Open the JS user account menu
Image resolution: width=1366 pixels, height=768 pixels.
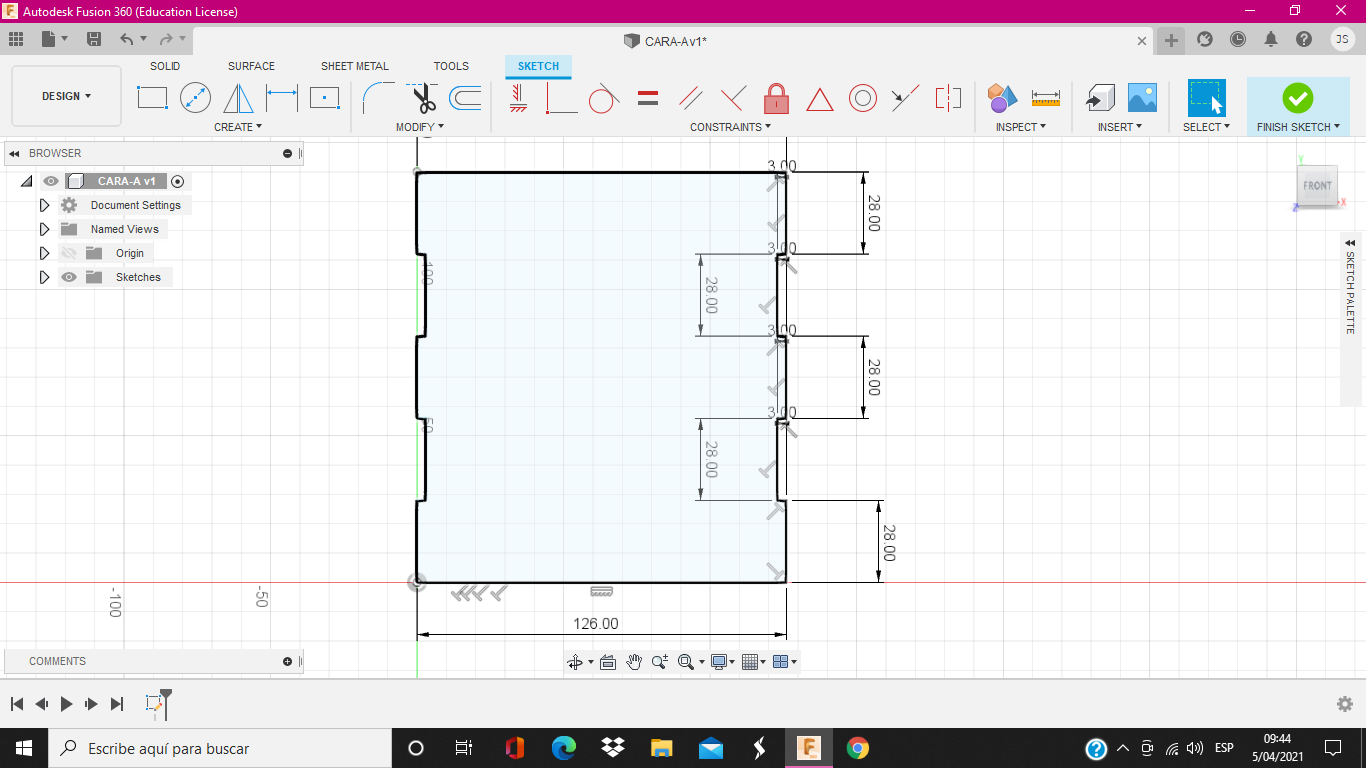[x=1343, y=39]
